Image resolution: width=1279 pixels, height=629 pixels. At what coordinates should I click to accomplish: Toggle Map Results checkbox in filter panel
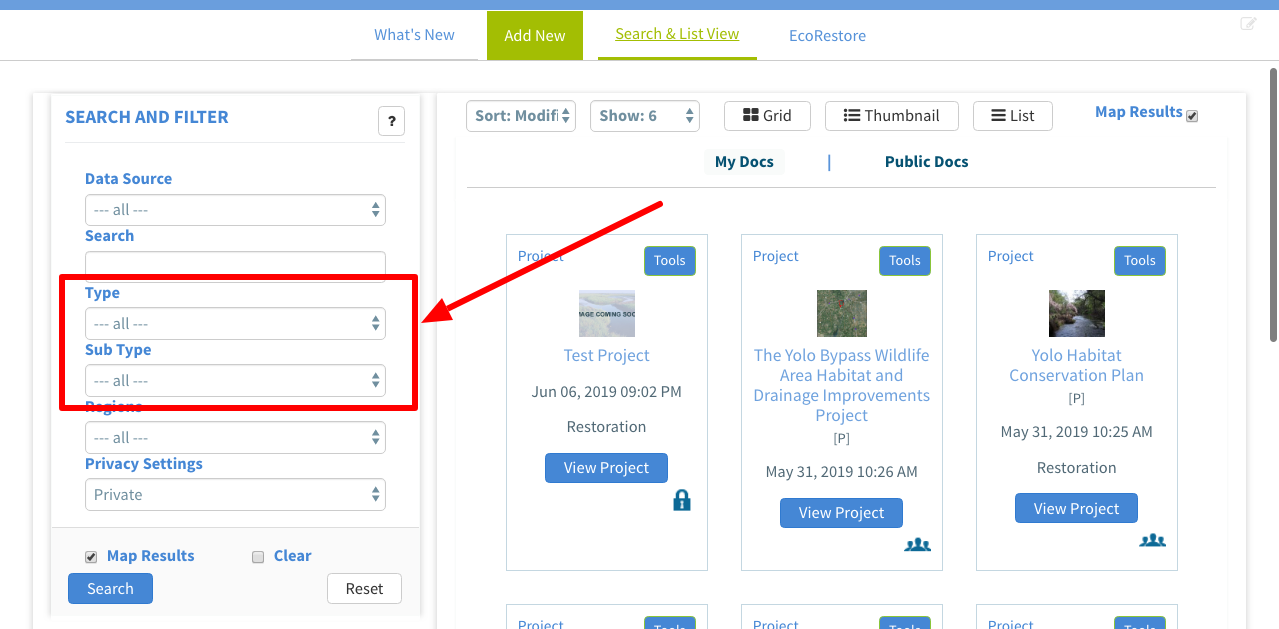coord(91,557)
